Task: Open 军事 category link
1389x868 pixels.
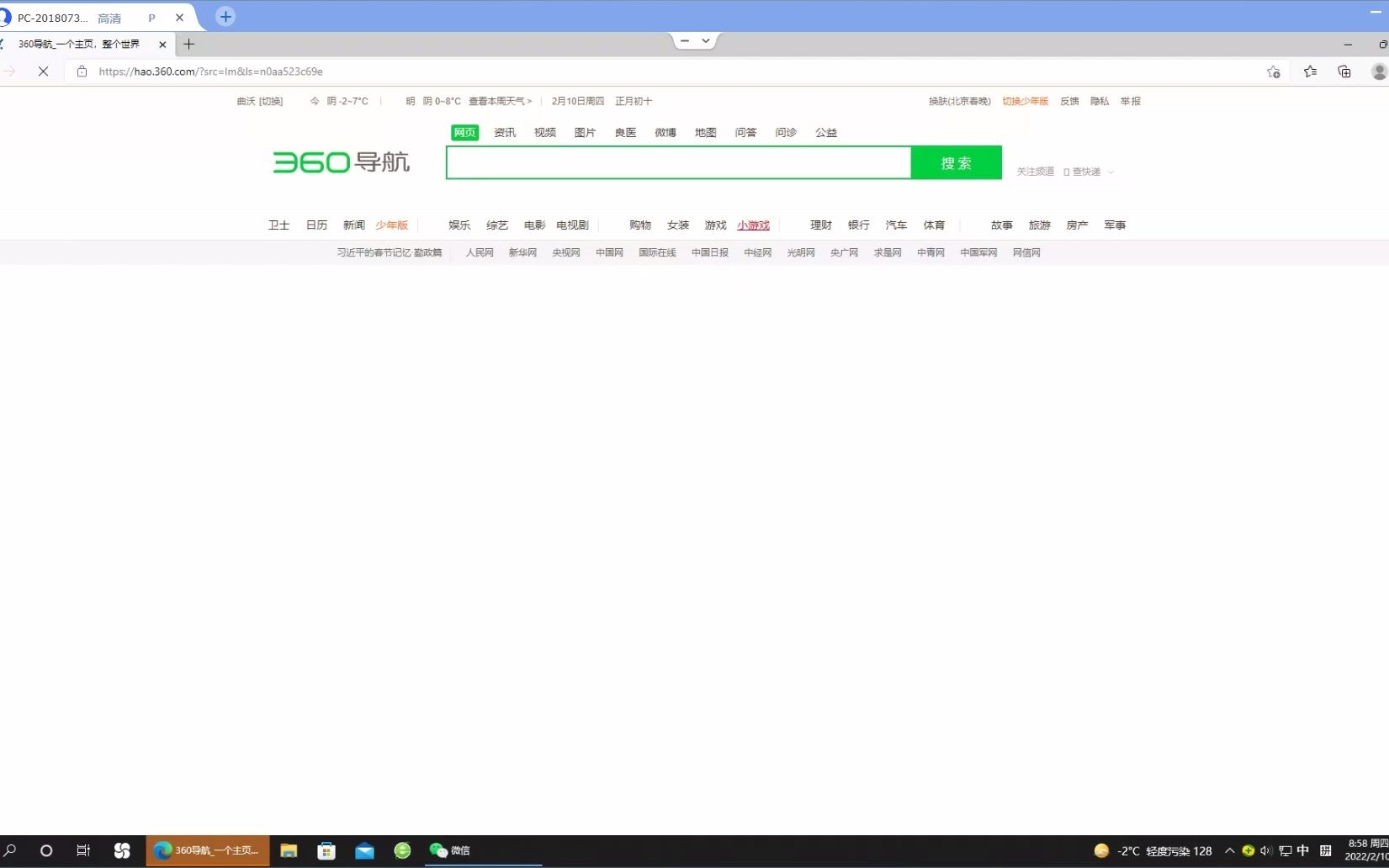Action: pos(1115,225)
